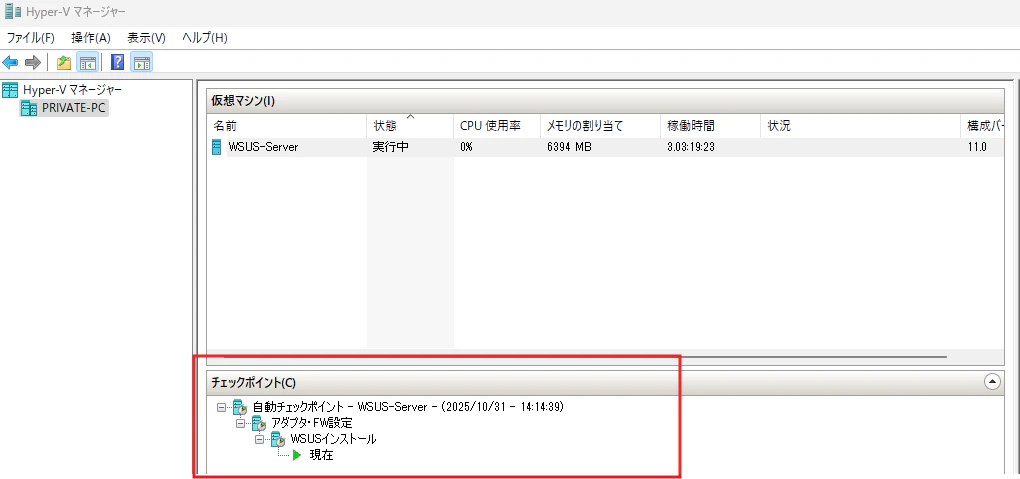Click the アダプタ・FW設定 checkpoint icon

point(259,423)
